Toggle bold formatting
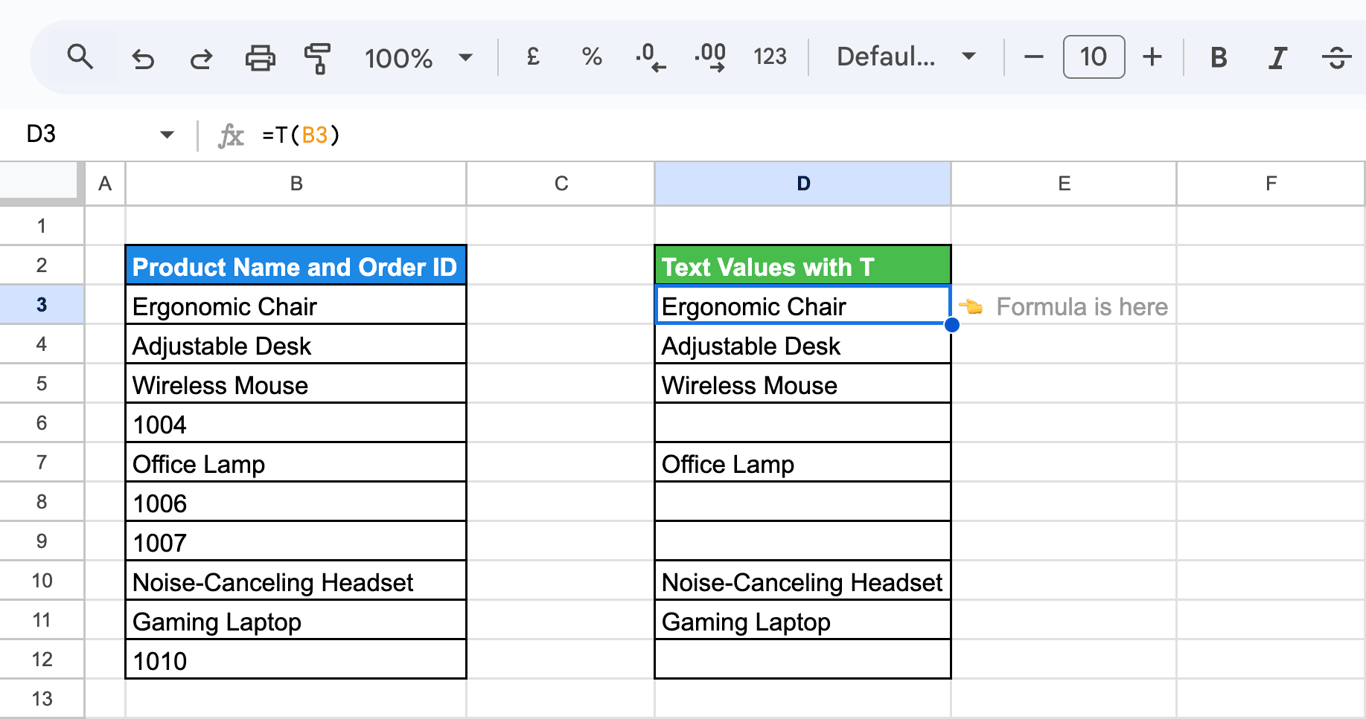 click(1218, 58)
